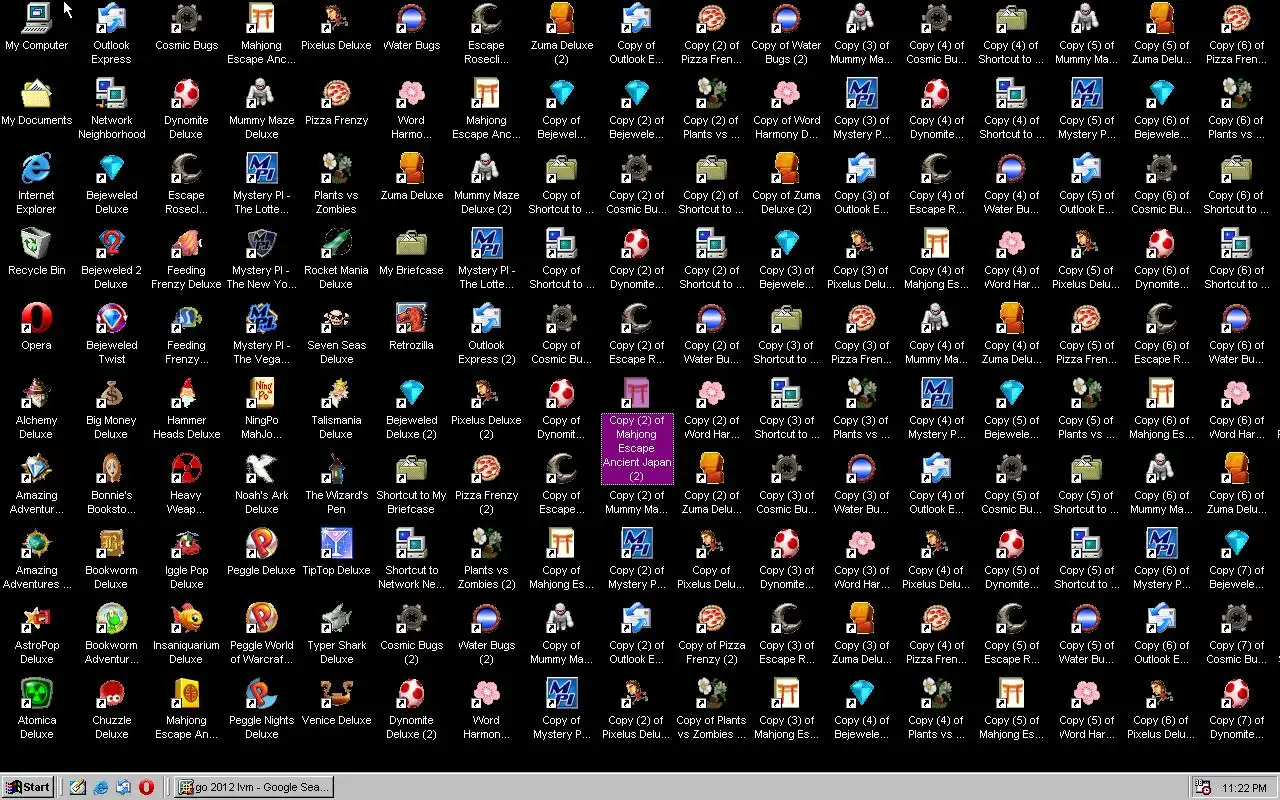Select the Feeding Frenzy Deluxe icon
The width and height of the screenshot is (1280, 800).
(x=187, y=260)
